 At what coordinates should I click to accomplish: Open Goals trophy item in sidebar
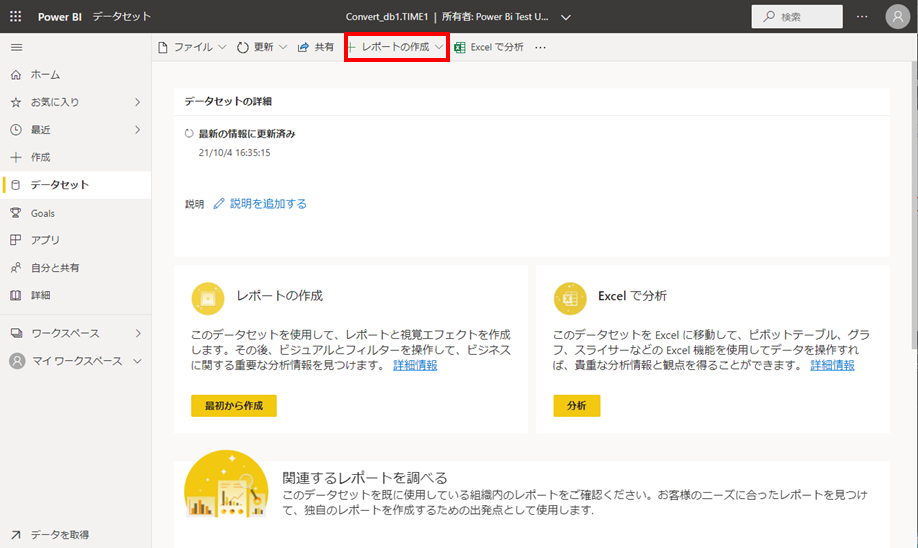tap(42, 213)
